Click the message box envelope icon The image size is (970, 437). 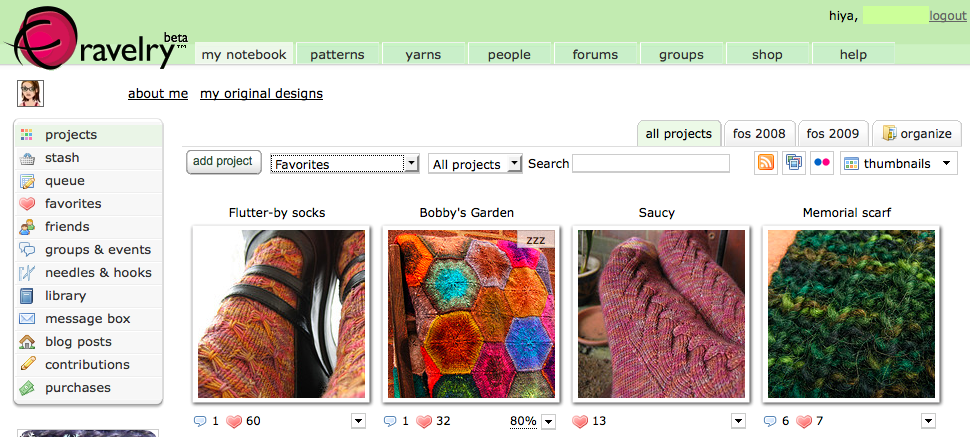27,319
